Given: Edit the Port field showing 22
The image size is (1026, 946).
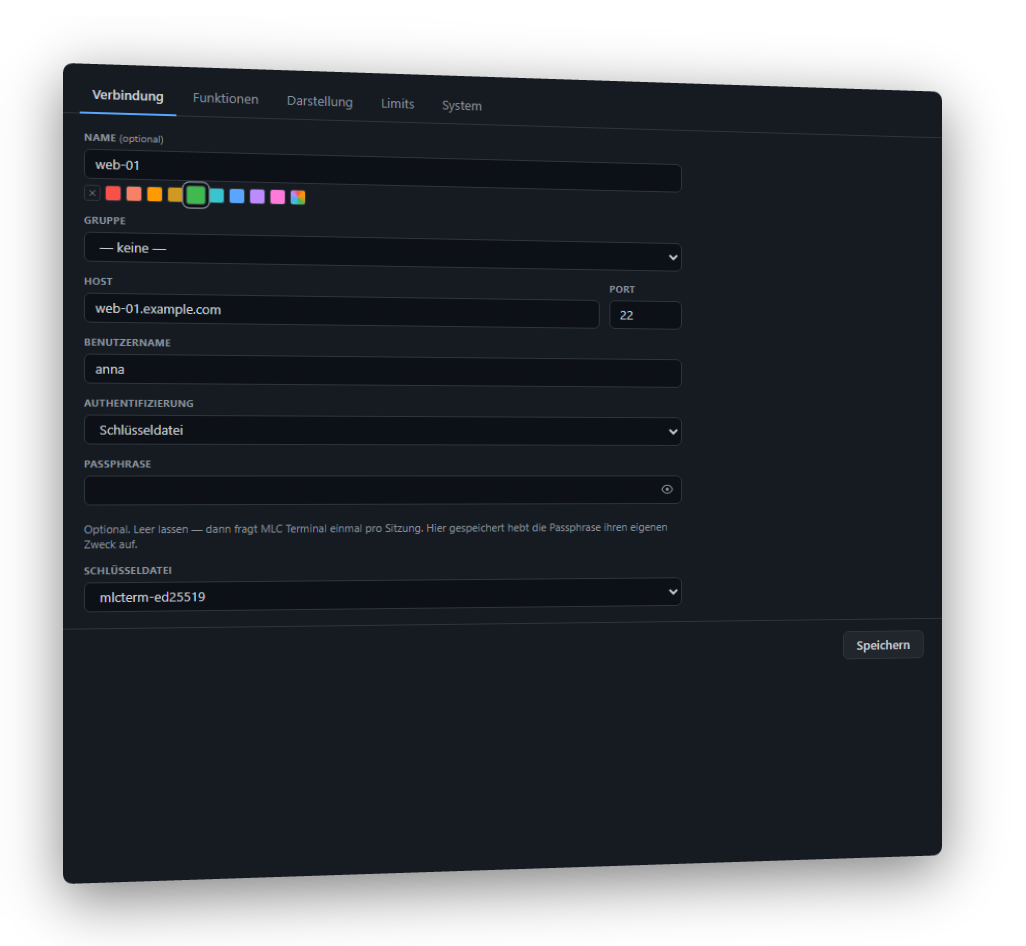Looking at the screenshot, I should pyautogui.click(x=645, y=315).
